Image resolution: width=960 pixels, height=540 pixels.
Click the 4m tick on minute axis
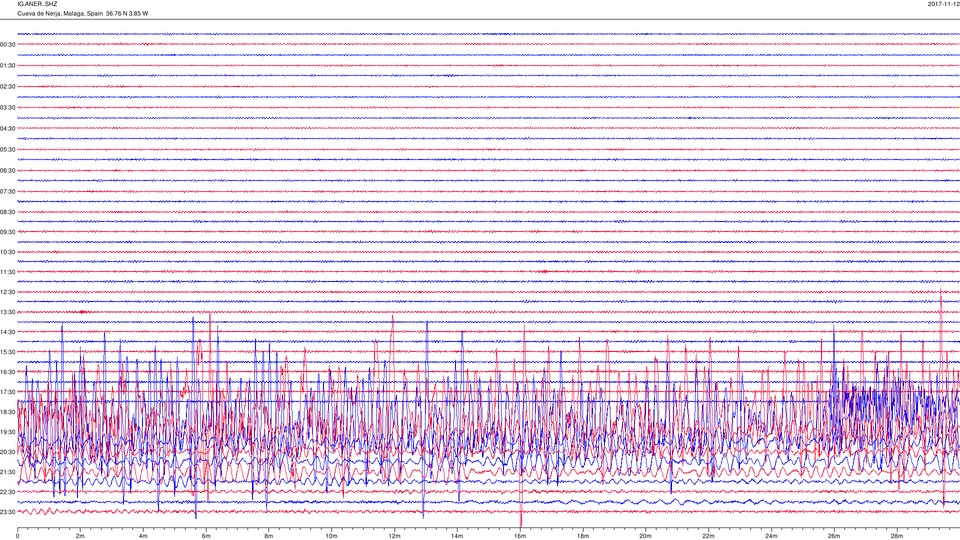143,536
